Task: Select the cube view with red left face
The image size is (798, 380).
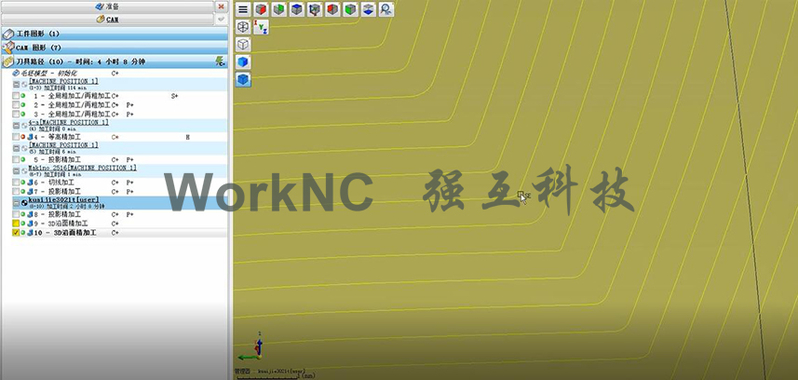Action: click(x=333, y=9)
